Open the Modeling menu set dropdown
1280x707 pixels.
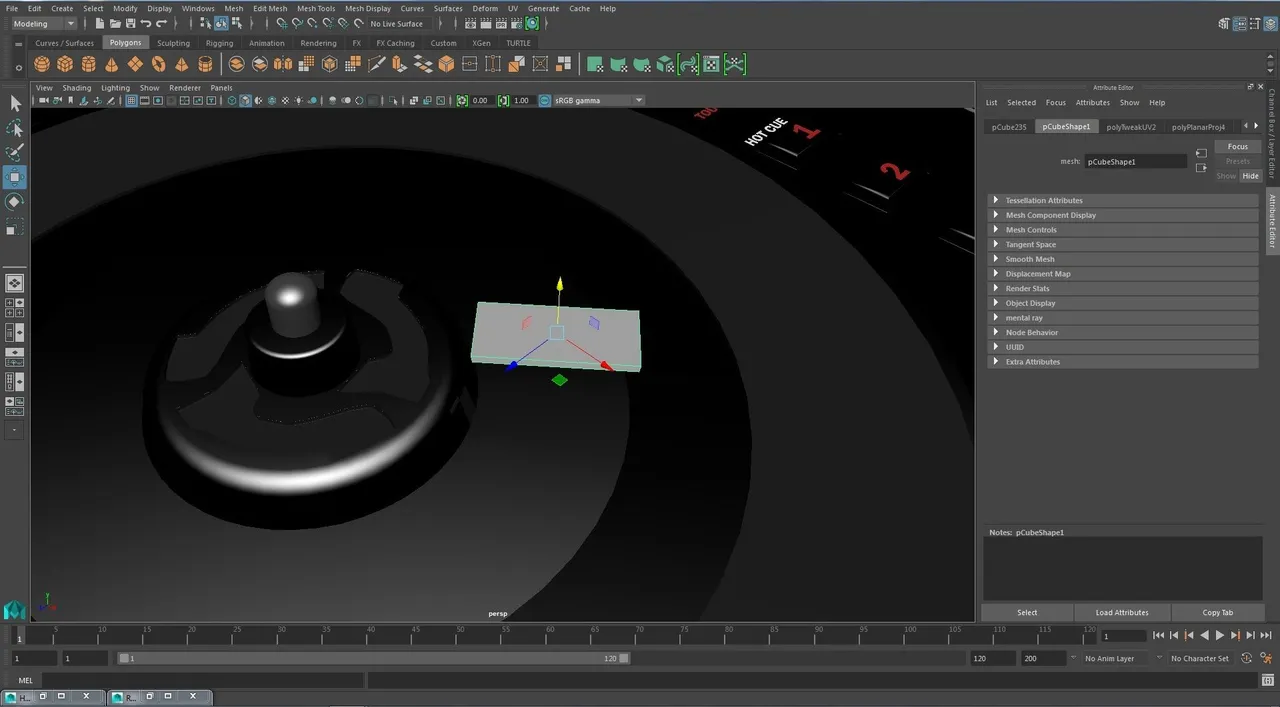point(43,23)
